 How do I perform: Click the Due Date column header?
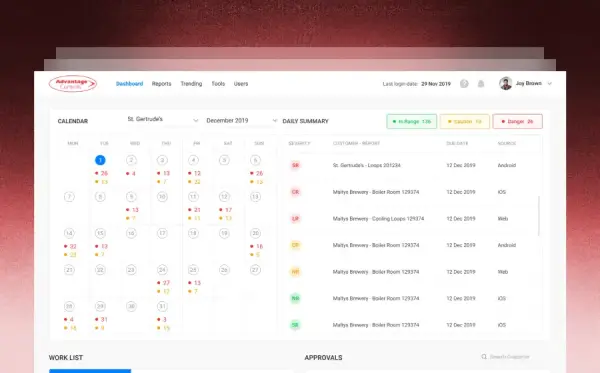pos(457,143)
